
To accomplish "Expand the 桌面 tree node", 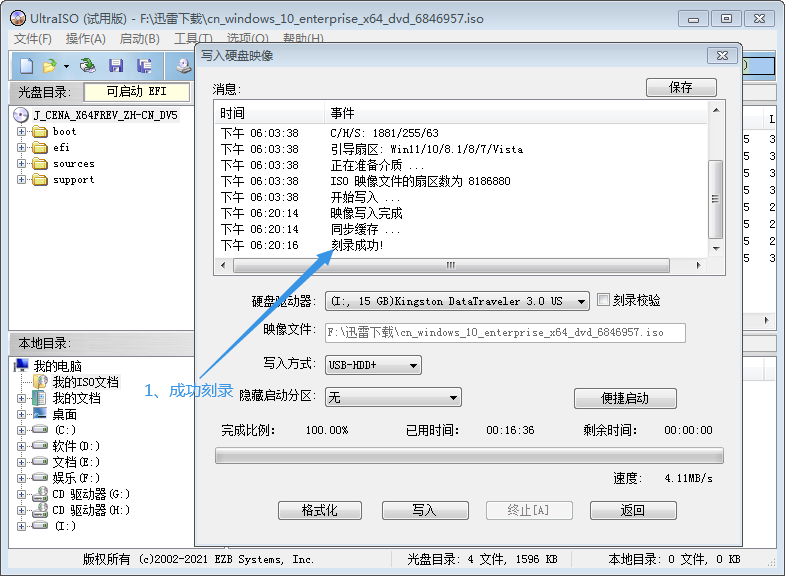I will [21, 414].
